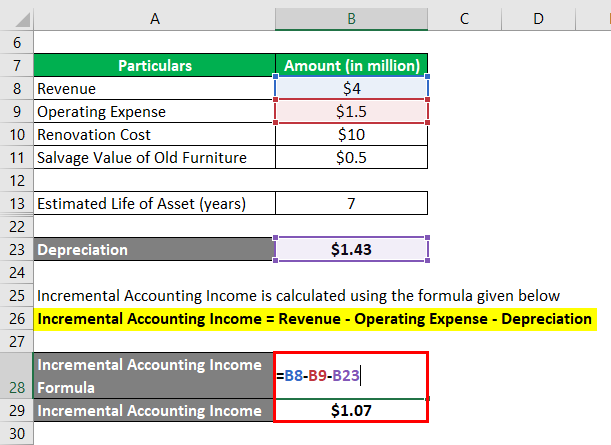Select the Renovation Cost label cell
Viewport: 611px width, 445px height.
pos(155,134)
